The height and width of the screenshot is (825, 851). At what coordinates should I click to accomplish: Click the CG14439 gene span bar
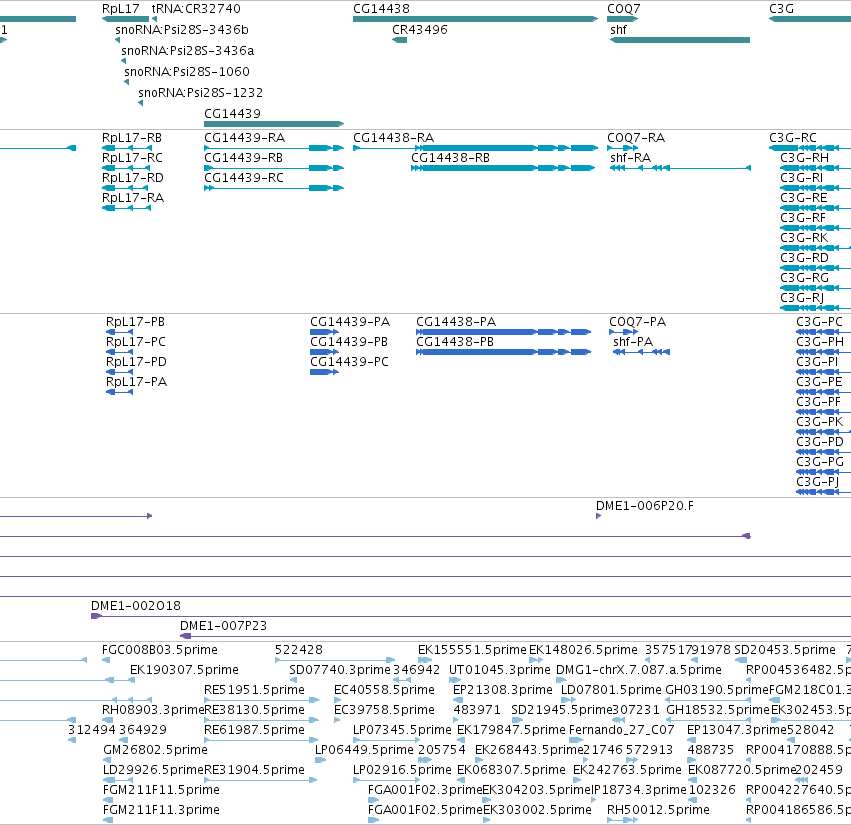(x=274, y=124)
